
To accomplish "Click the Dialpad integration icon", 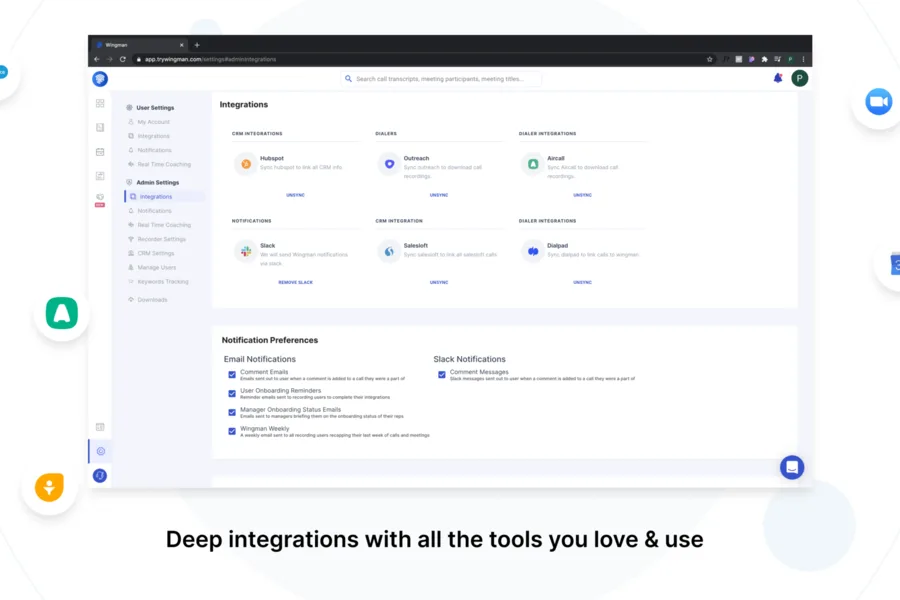I will point(533,251).
